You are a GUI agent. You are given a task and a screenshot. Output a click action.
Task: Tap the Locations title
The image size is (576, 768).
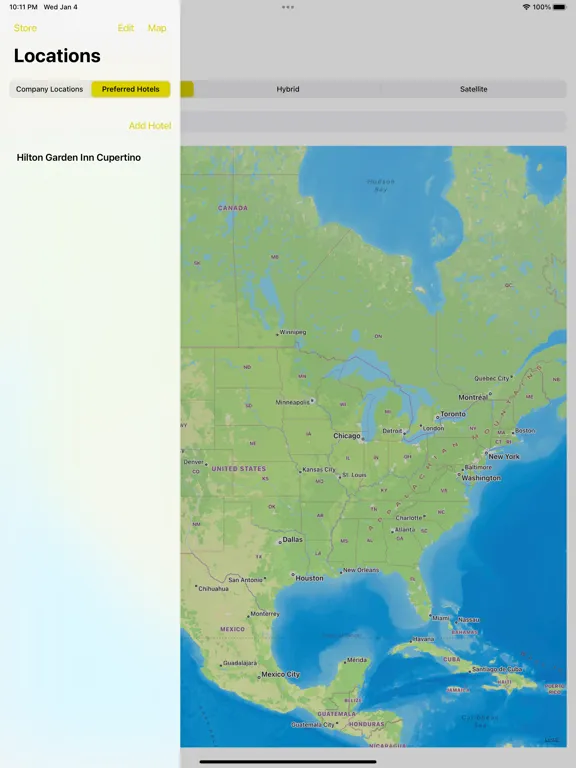point(57,56)
